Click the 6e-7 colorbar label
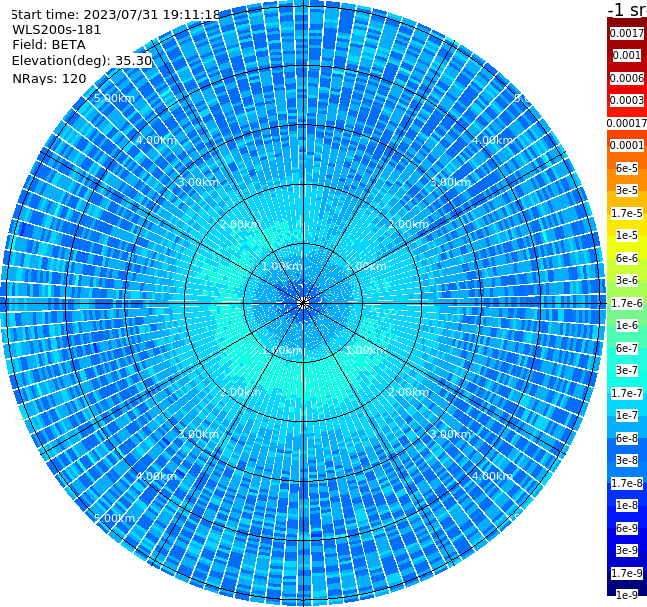This screenshot has width=647, height=607. coord(627,348)
